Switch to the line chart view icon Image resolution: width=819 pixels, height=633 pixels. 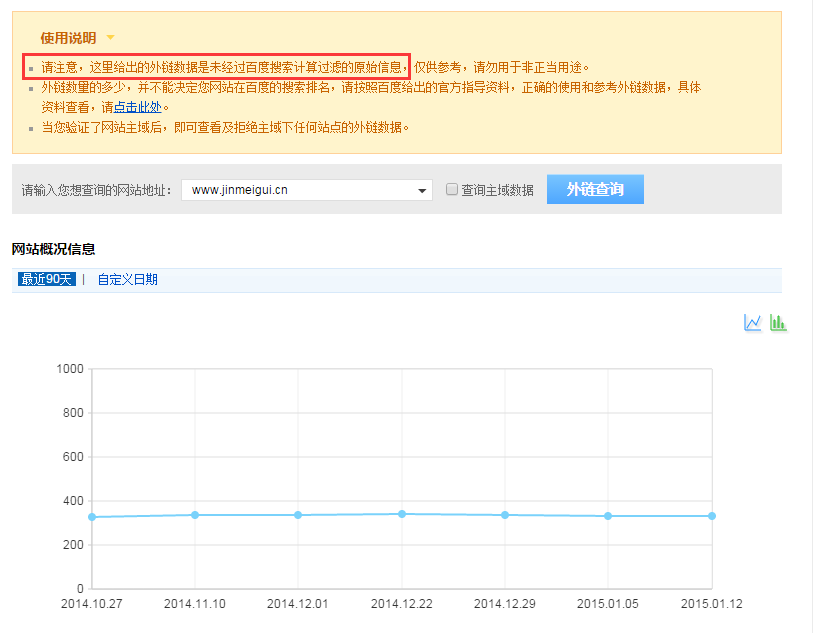(x=753, y=322)
